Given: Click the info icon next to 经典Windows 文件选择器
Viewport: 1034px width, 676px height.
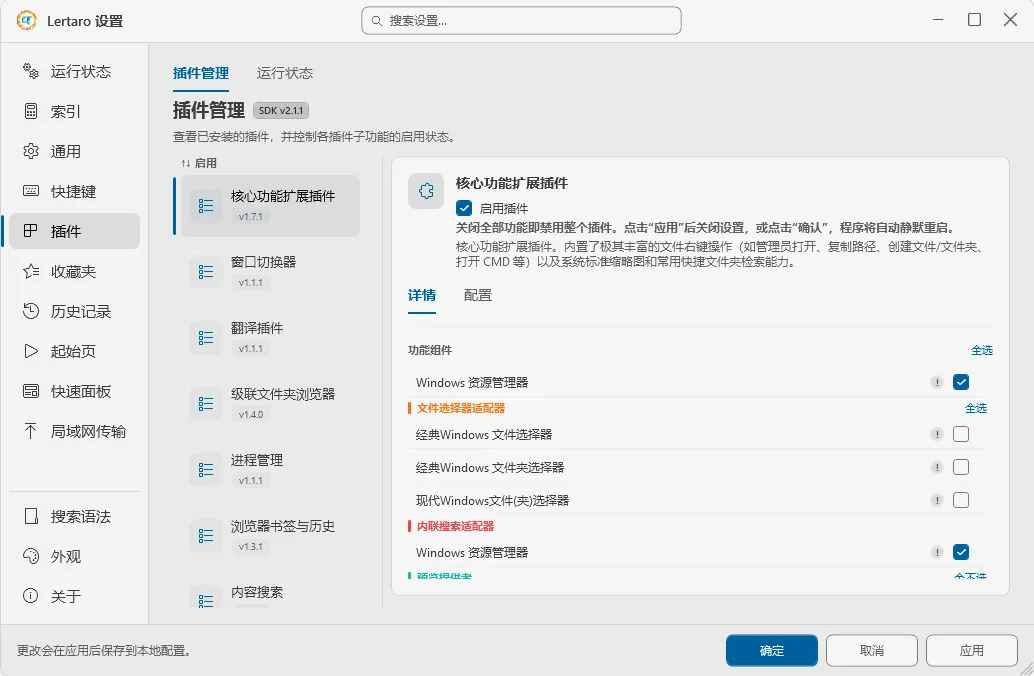Looking at the screenshot, I should [936, 434].
